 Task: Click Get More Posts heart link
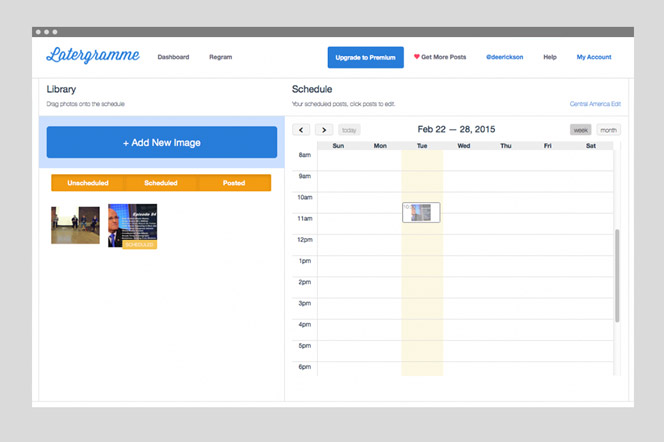click(x=440, y=57)
